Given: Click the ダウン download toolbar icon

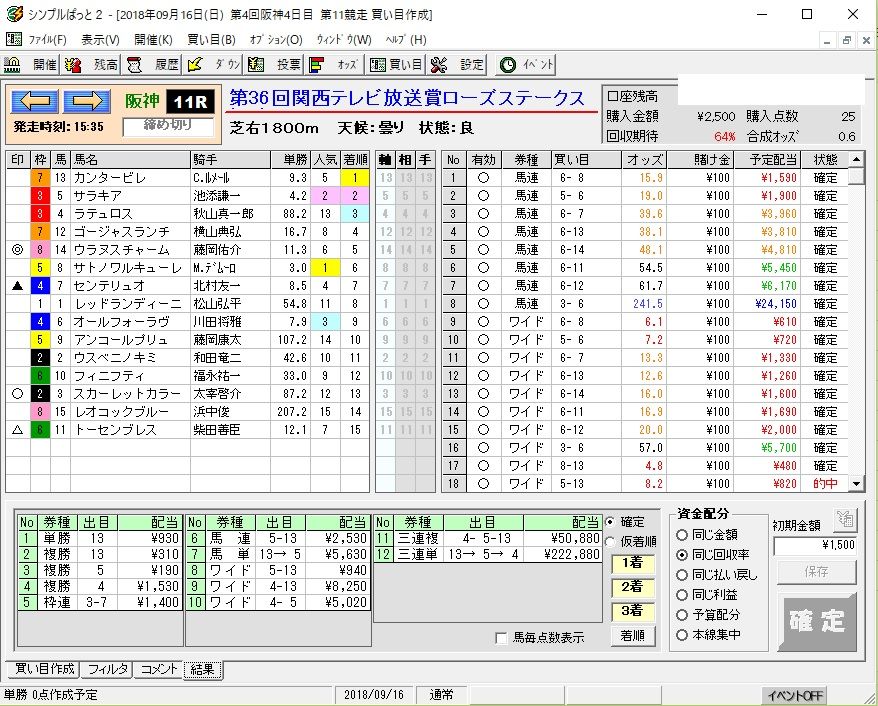Looking at the screenshot, I should coord(213,65).
